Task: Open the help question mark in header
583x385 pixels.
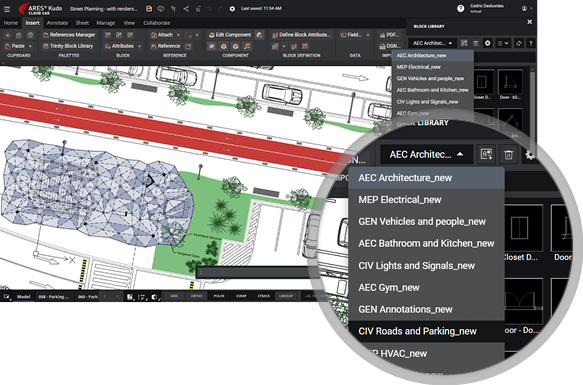Action: tap(460, 9)
